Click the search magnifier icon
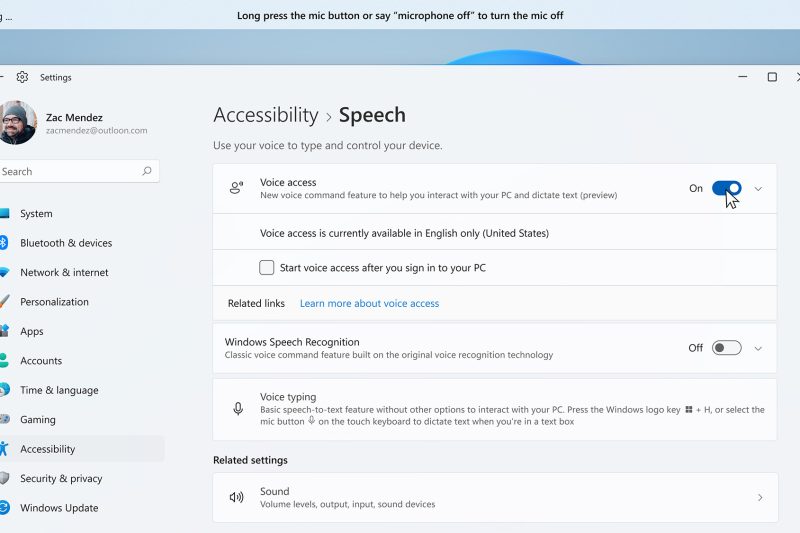 pos(147,171)
